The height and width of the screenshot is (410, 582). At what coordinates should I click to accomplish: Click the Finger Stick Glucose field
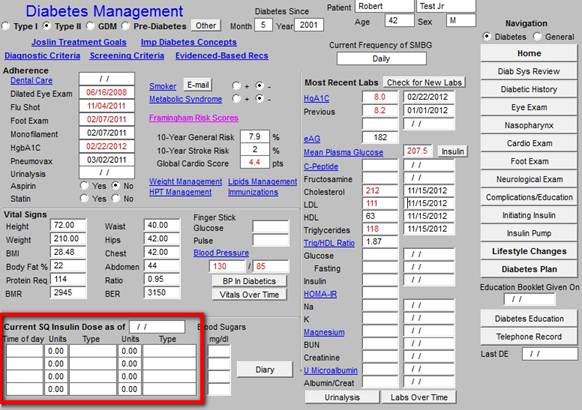click(270, 227)
